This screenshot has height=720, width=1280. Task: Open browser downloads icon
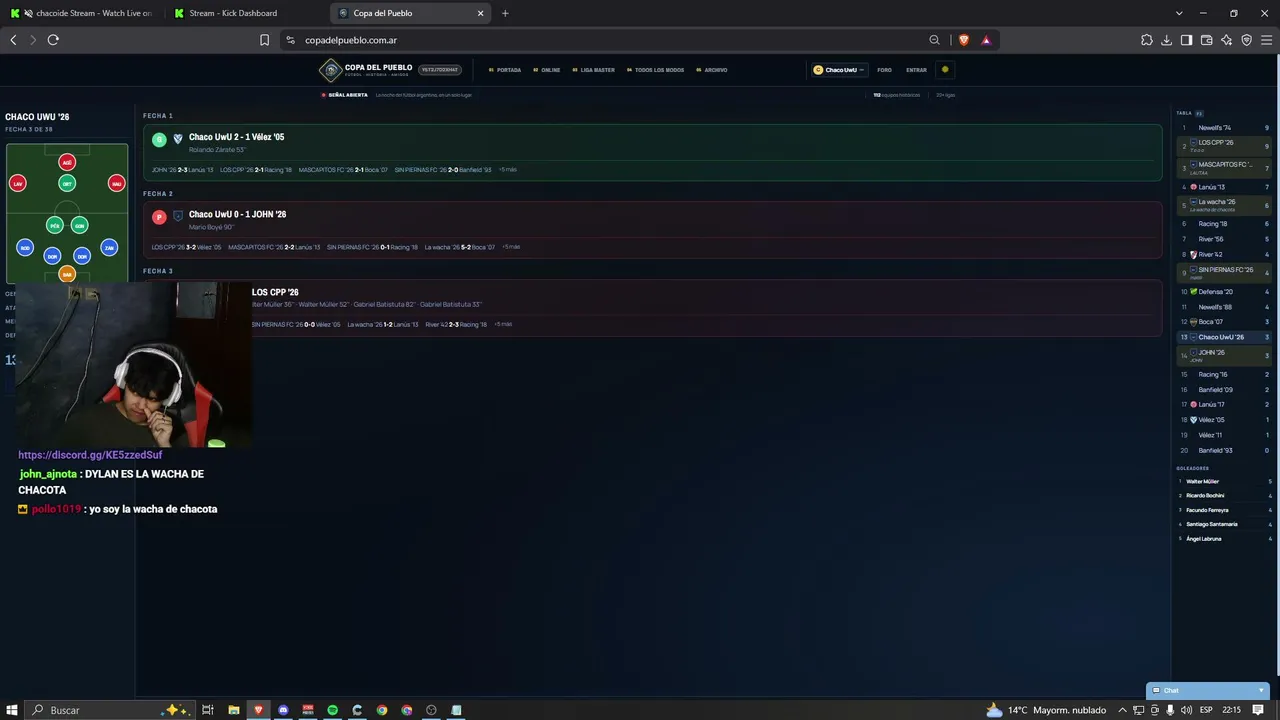tap(1167, 40)
